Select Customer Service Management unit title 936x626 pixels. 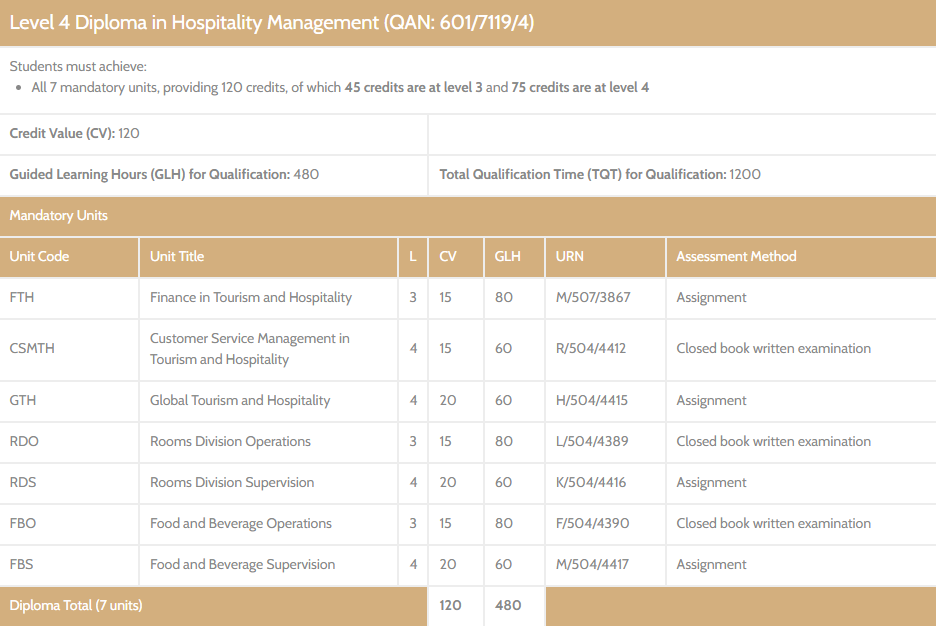(x=250, y=349)
